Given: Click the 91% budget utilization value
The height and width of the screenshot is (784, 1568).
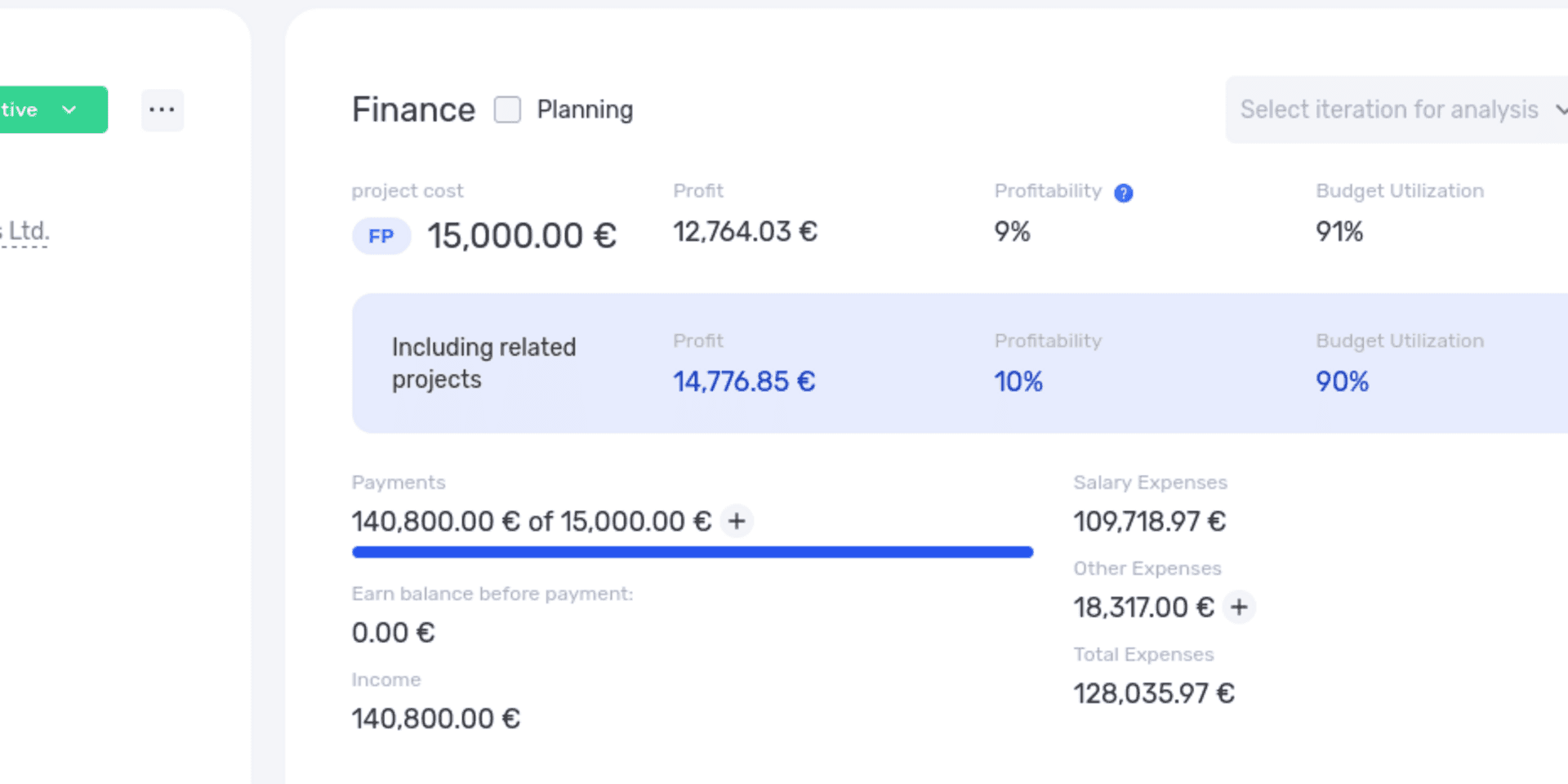Looking at the screenshot, I should coord(1339,232).
